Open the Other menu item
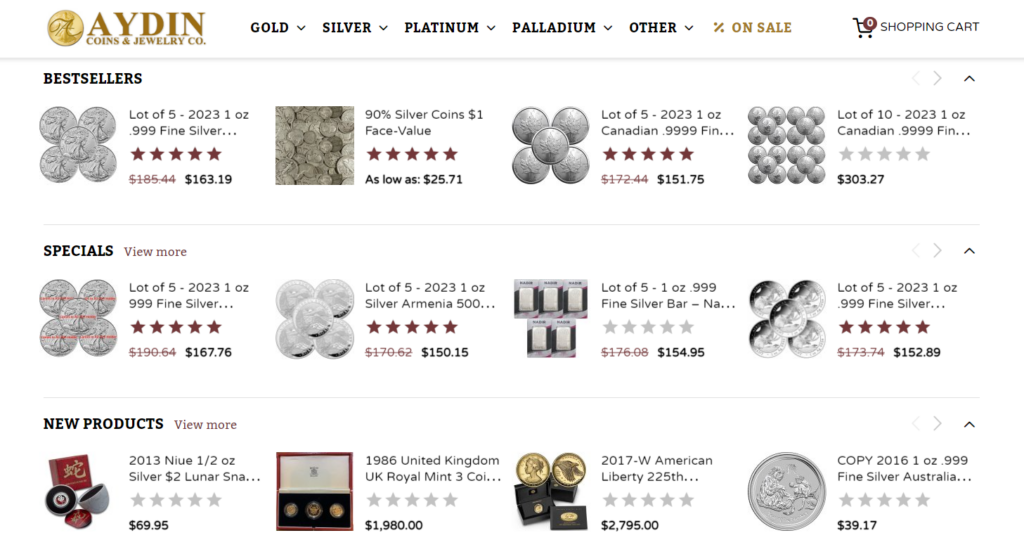 (x=661, y=27)
